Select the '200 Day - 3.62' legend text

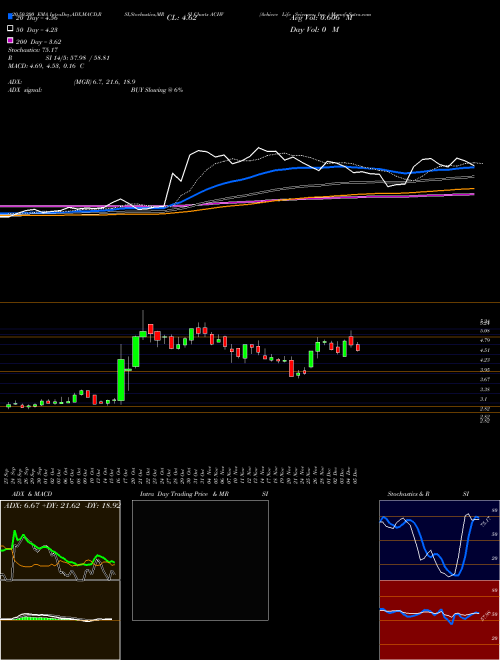(38, 42)
